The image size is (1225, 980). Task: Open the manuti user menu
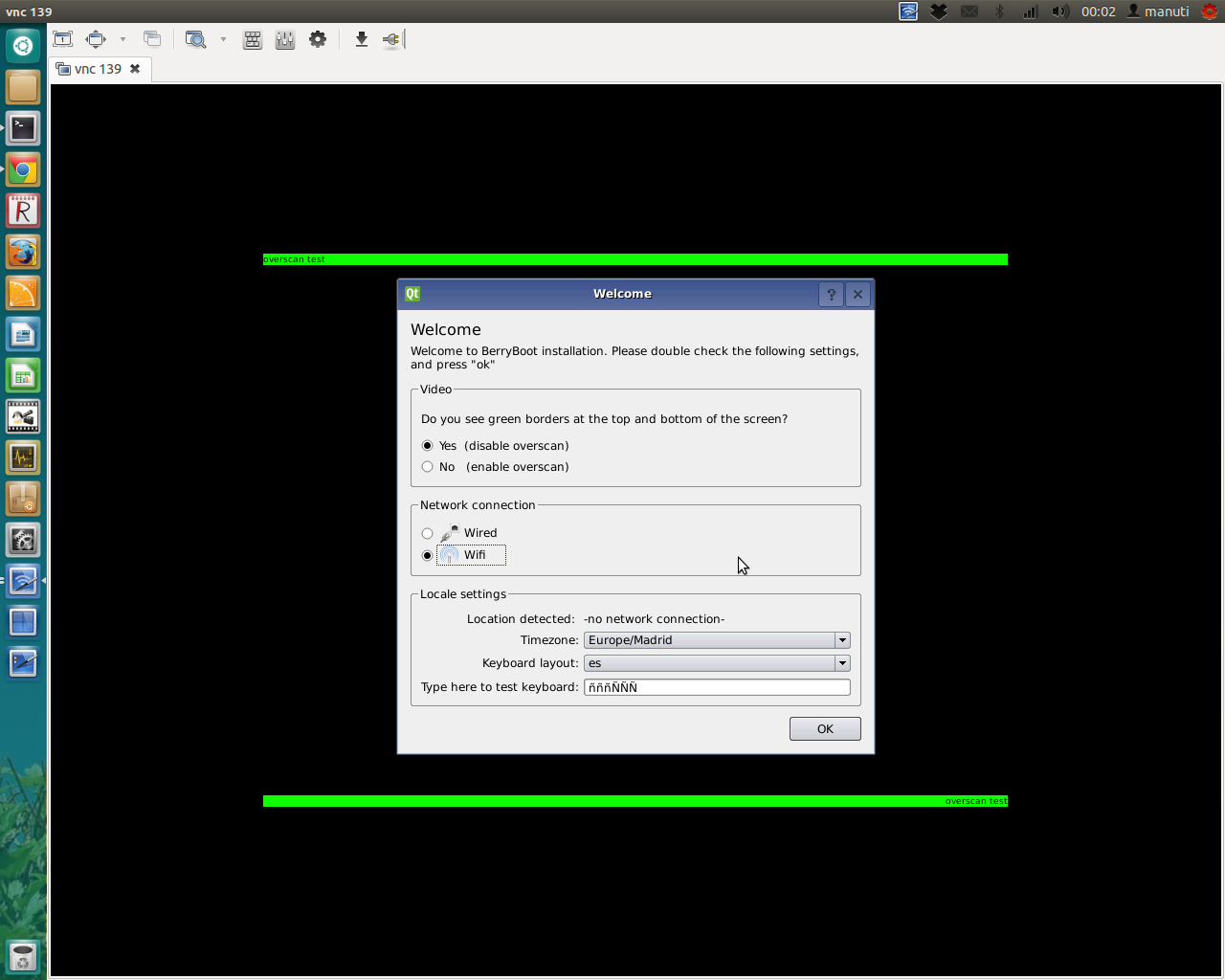point(1158,11)
